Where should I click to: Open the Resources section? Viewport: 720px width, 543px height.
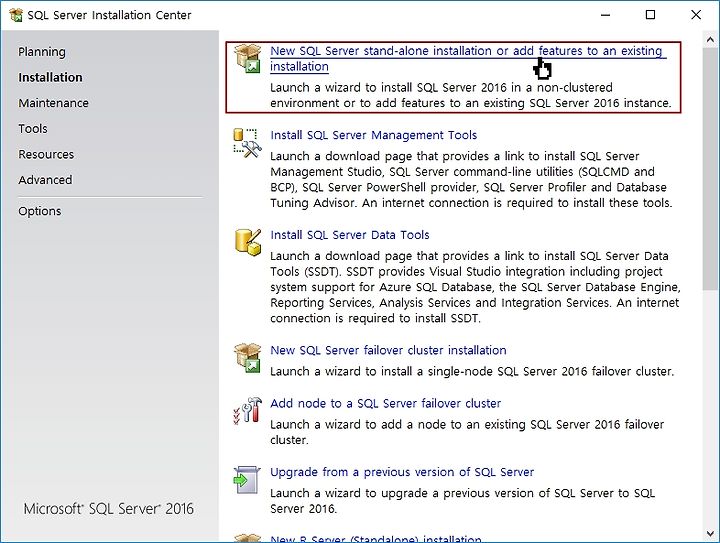[x=46, y=154]
